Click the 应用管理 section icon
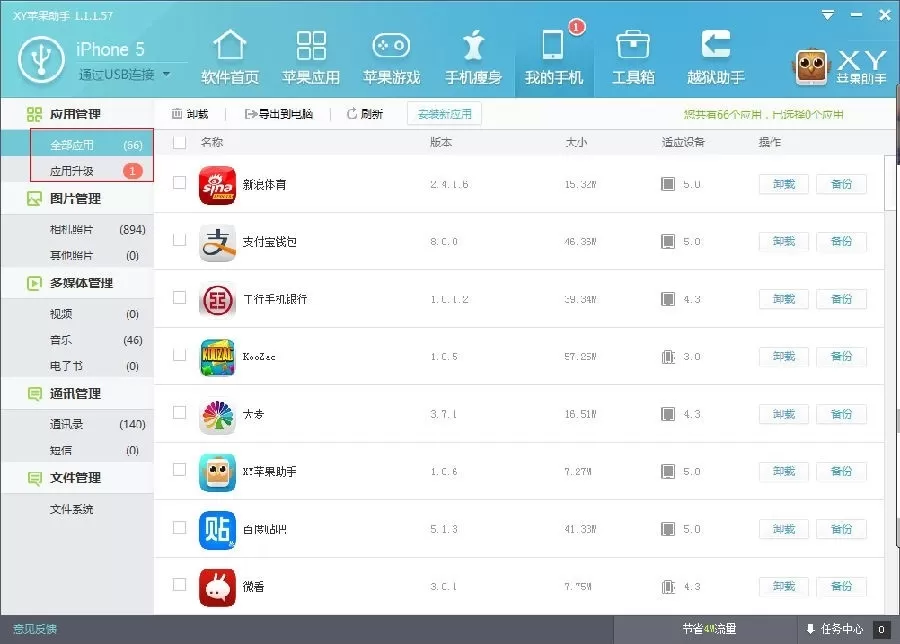 point(34,114)
